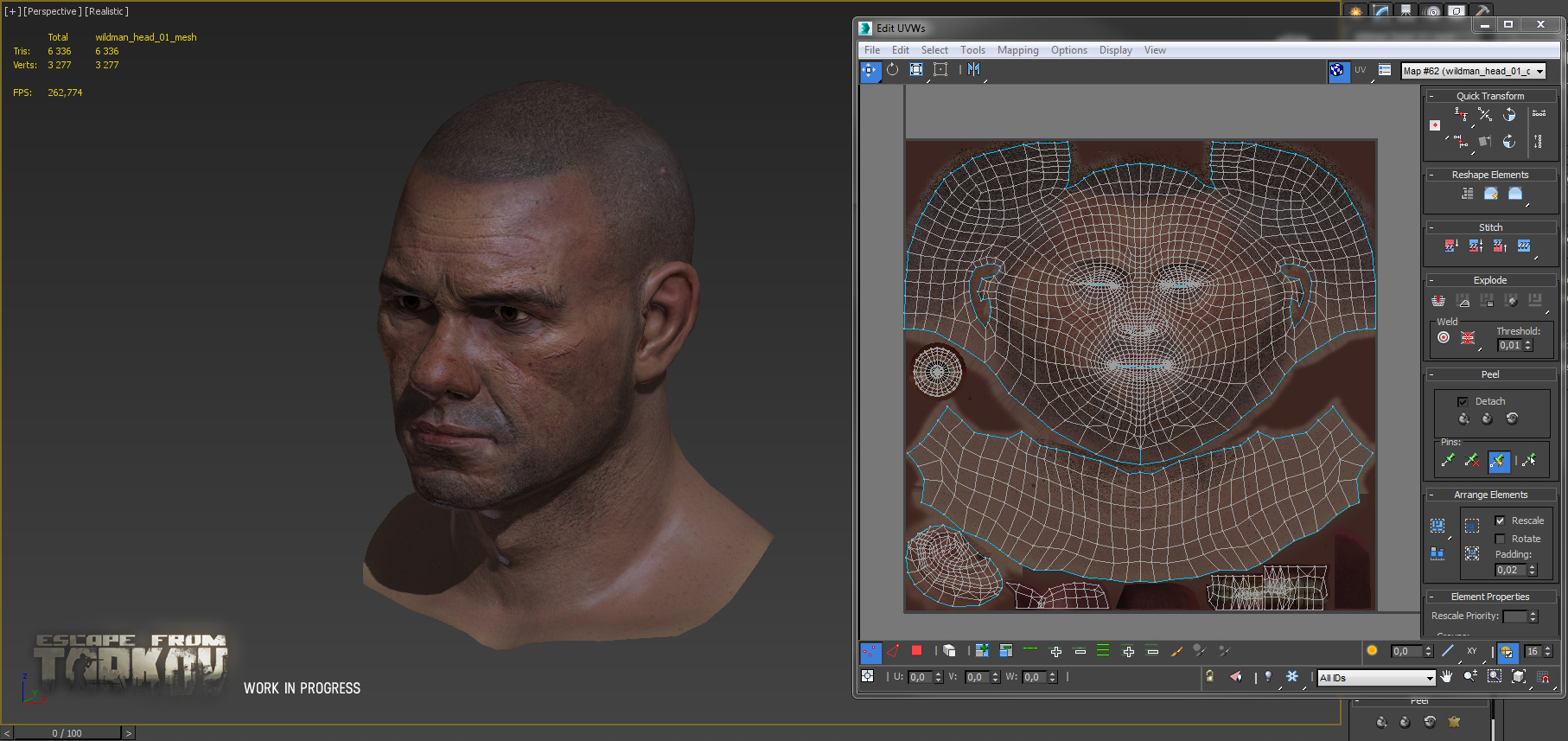The width and height of the screenshot is (1568, 741).
Task: Click the [Perspective] viewport label
Action: tap(52, 11)
